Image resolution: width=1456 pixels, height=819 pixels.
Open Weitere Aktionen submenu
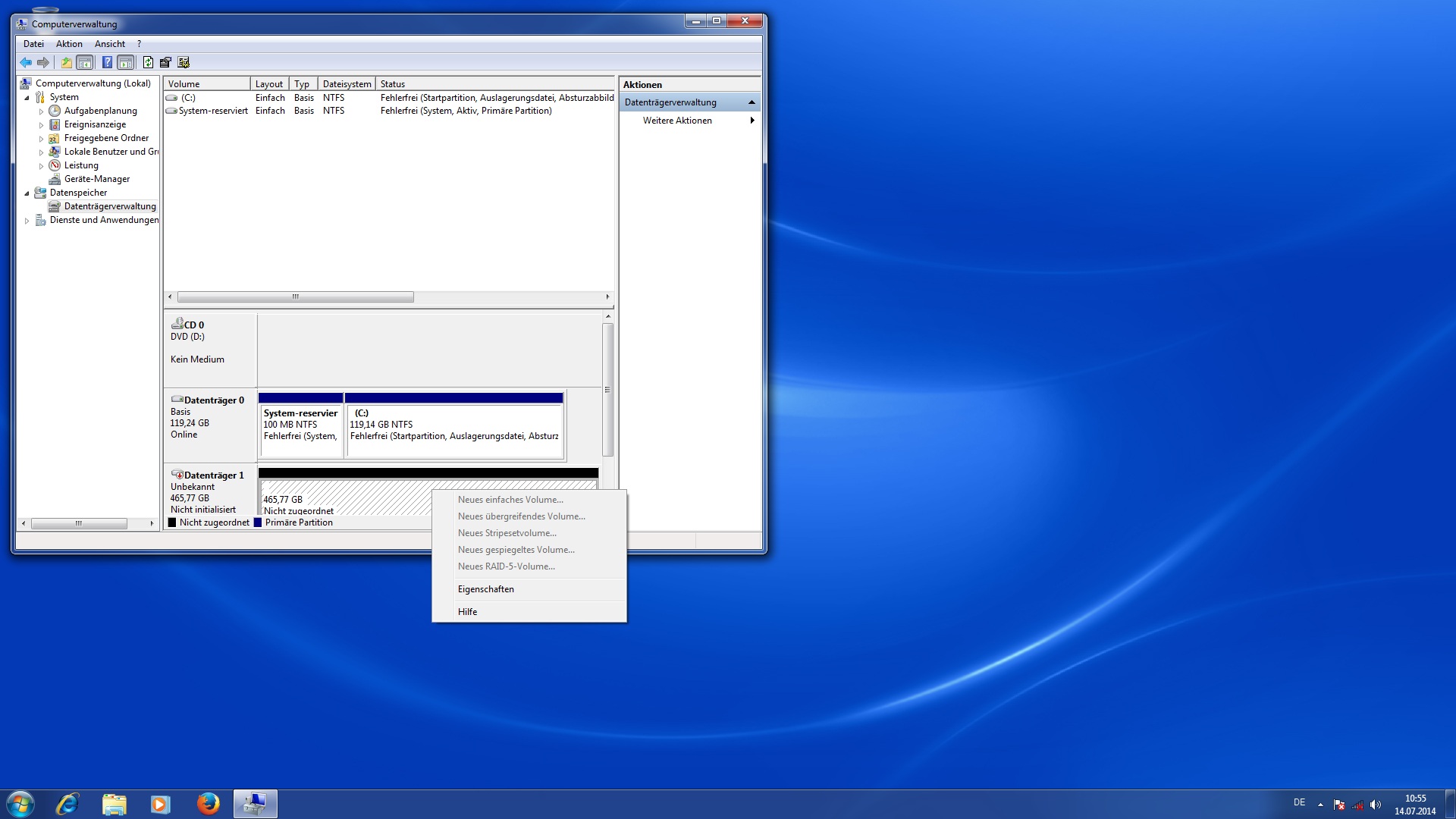pos(677,121)
